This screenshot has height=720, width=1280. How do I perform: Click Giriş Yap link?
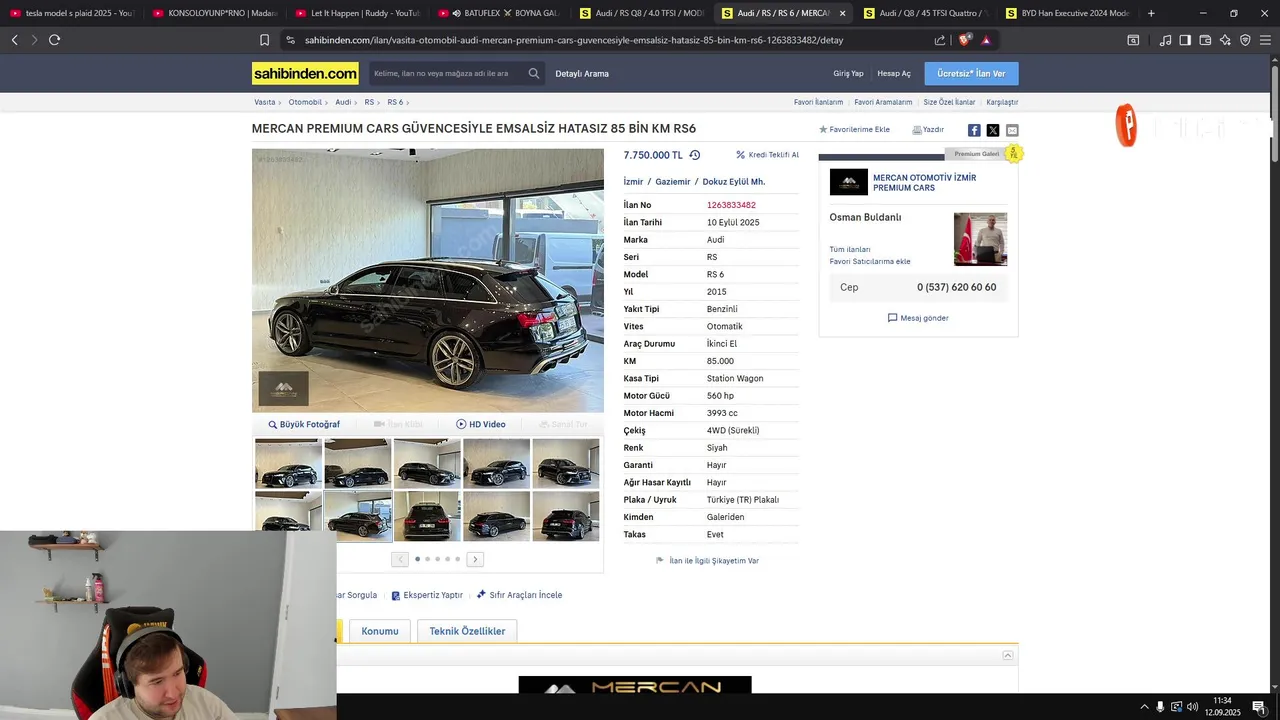point(848,73)
